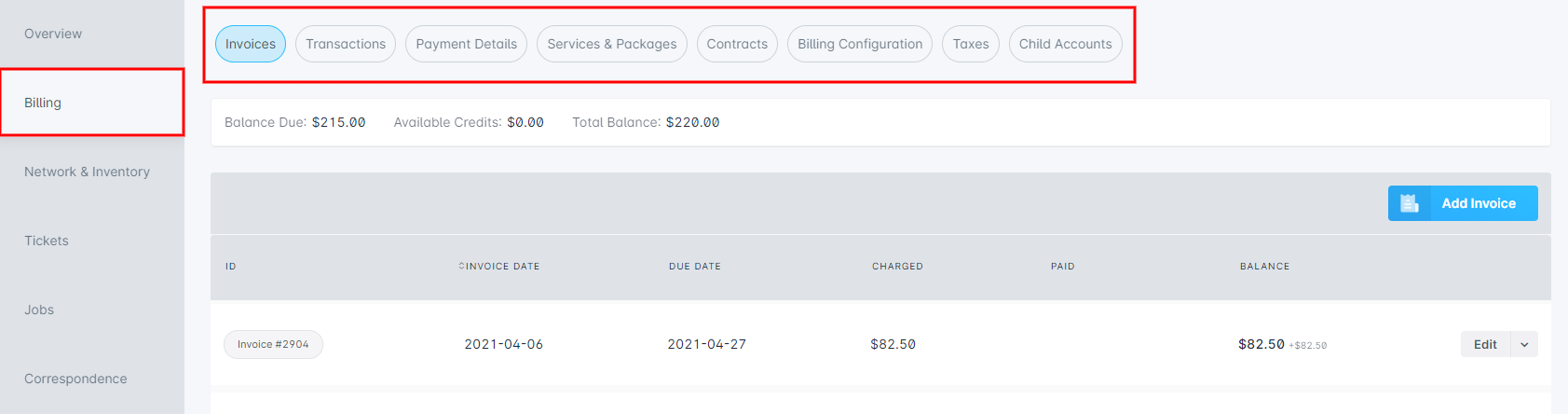The width and height of the screenshot is (1568, 414).
Task: Open the Child Accounts tab
Action: 1066,44
